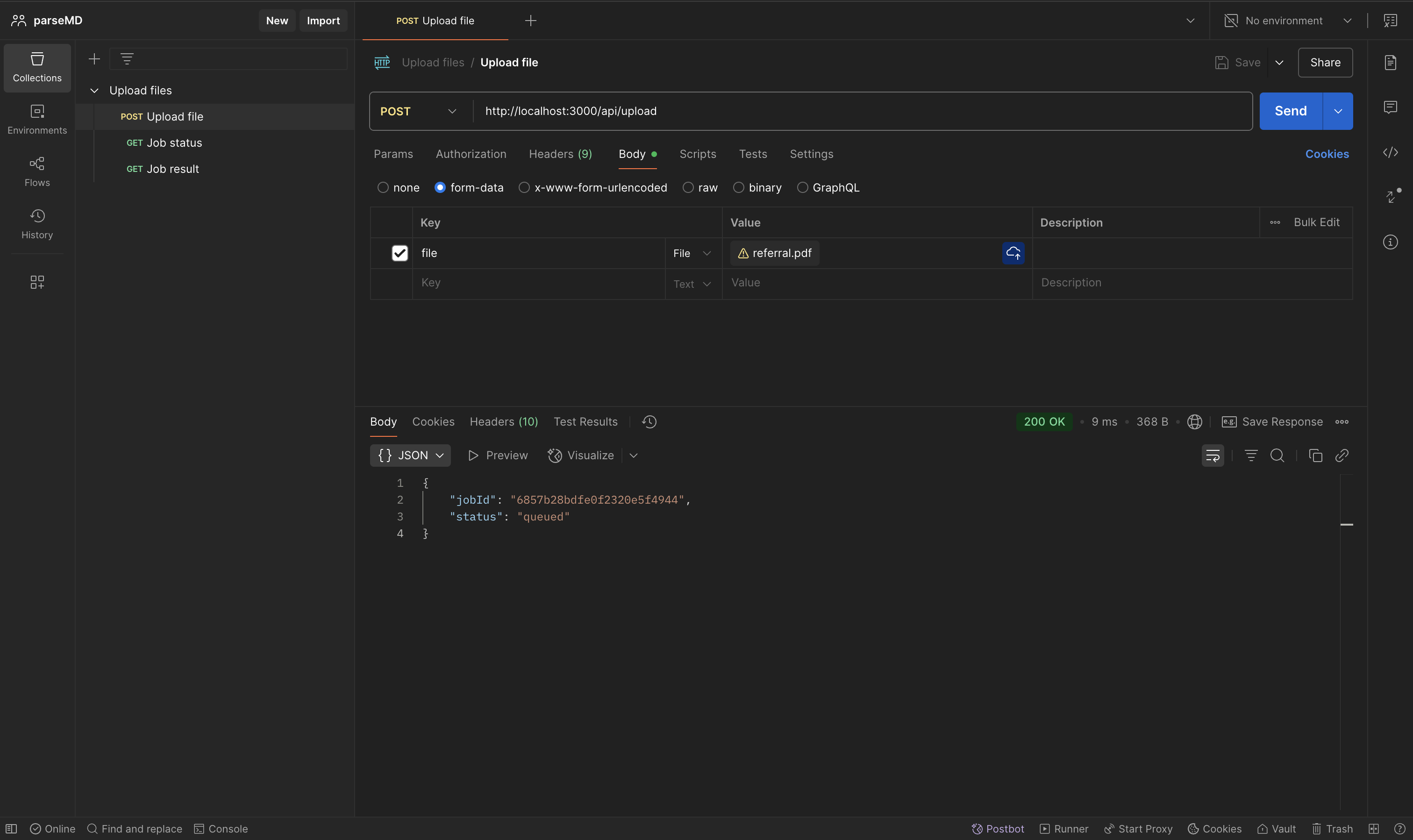Click the Share button
The width and height of the screenshot is (1413, 840).
pyautogui.click(x=1325, y=62)
